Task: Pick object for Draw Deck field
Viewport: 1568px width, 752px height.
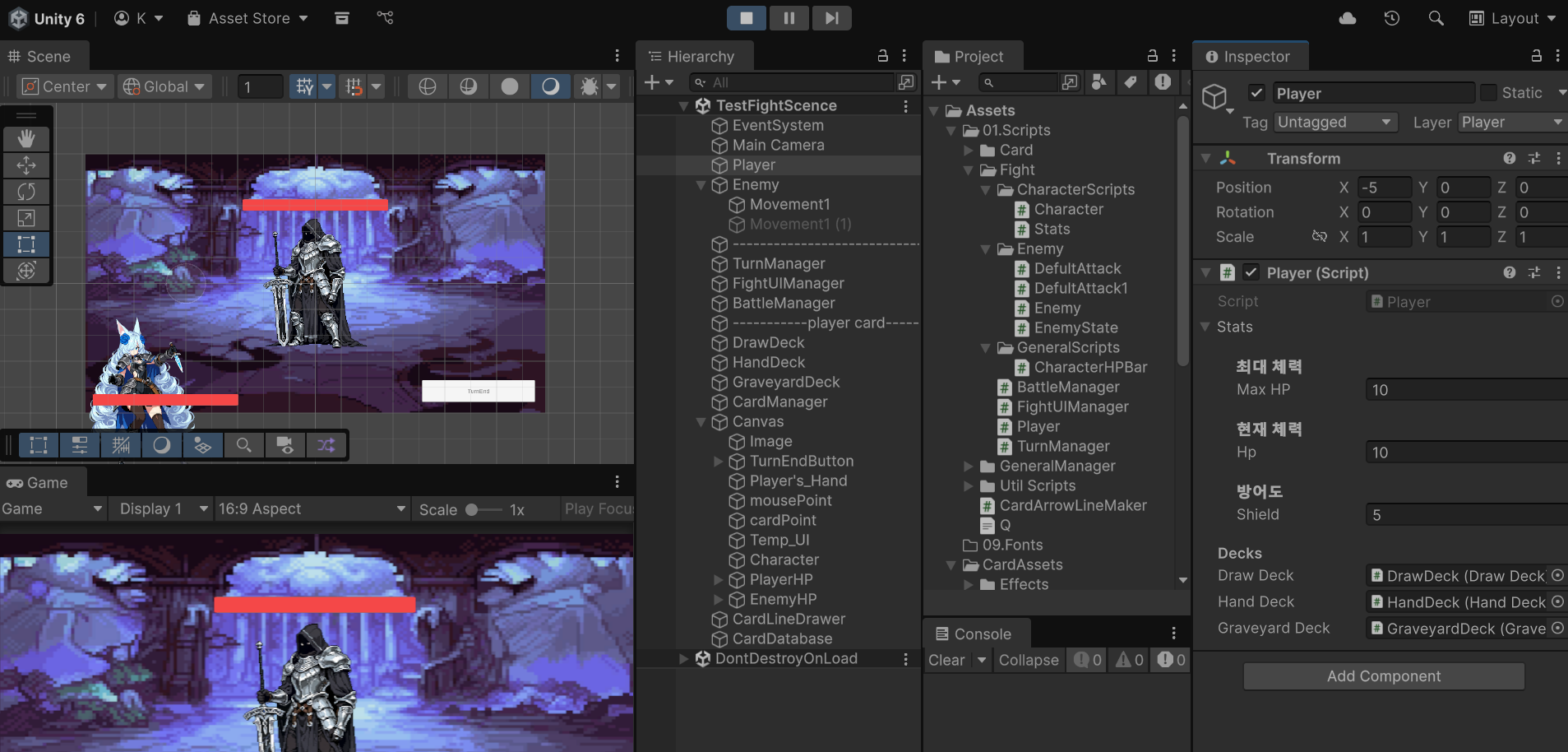Action: tap(1557, 576)
